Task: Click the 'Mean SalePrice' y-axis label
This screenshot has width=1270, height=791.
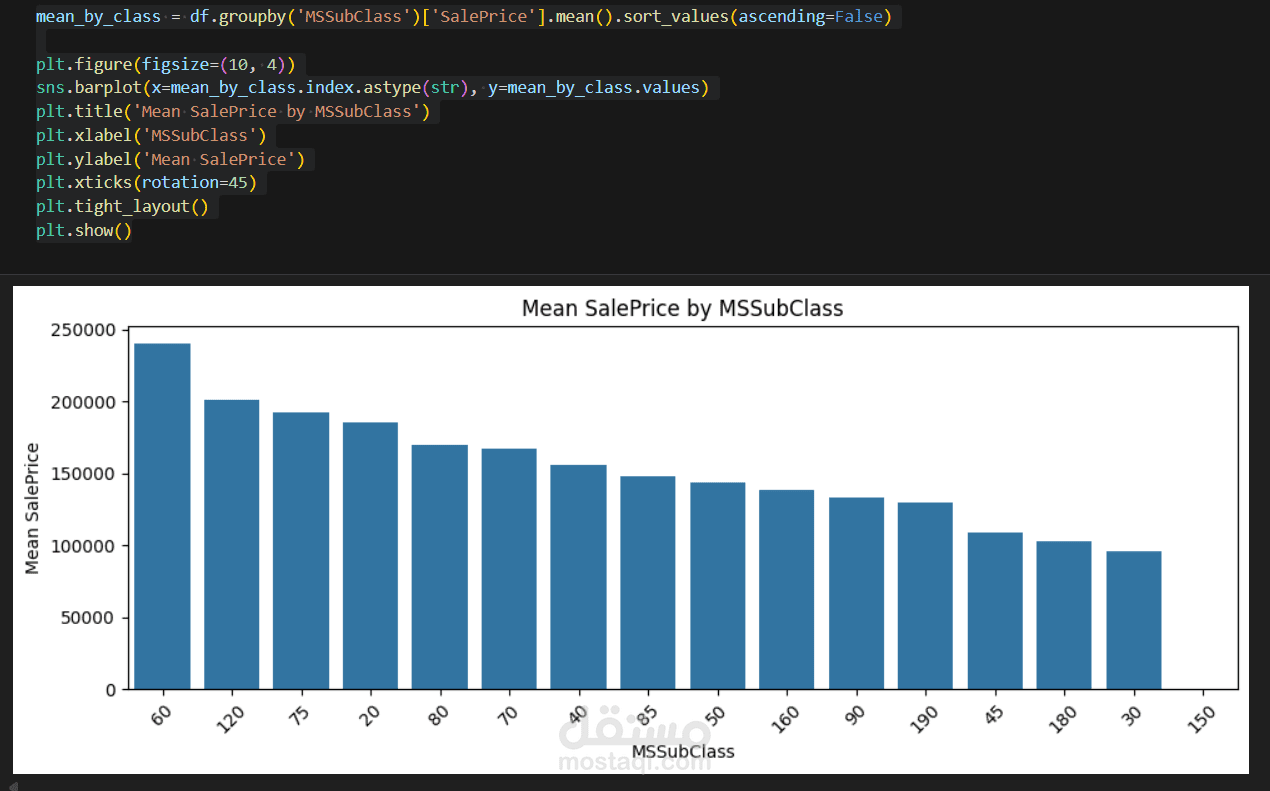Action: click(33, 508)
